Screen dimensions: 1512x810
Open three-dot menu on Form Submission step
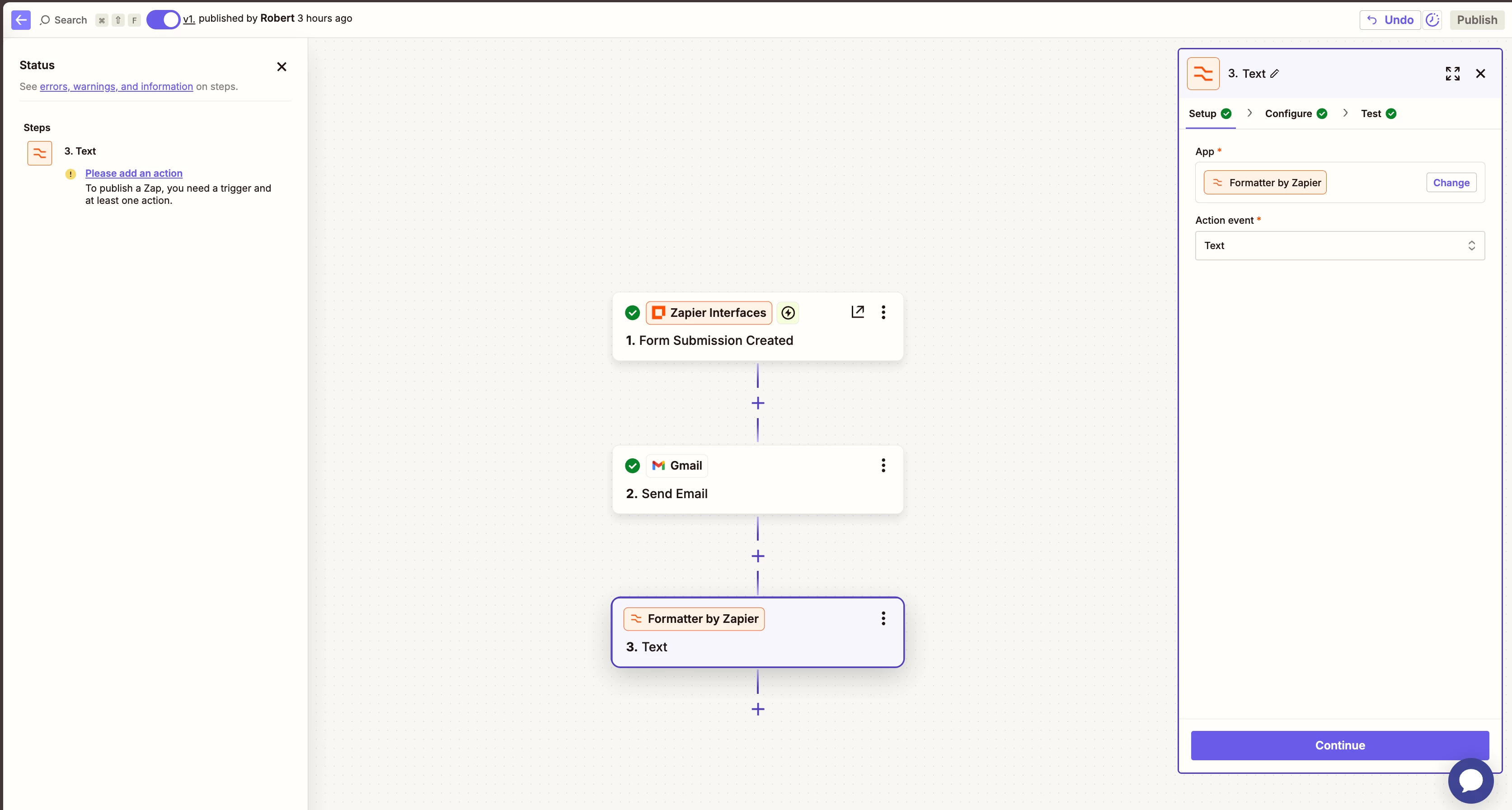(x=883, y=312)
